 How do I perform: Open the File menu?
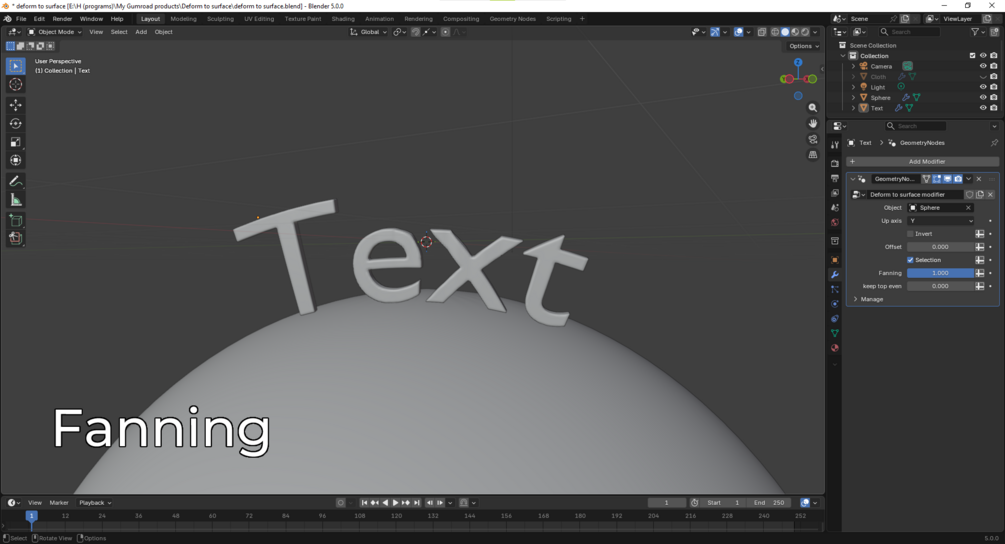pos(21,19)
